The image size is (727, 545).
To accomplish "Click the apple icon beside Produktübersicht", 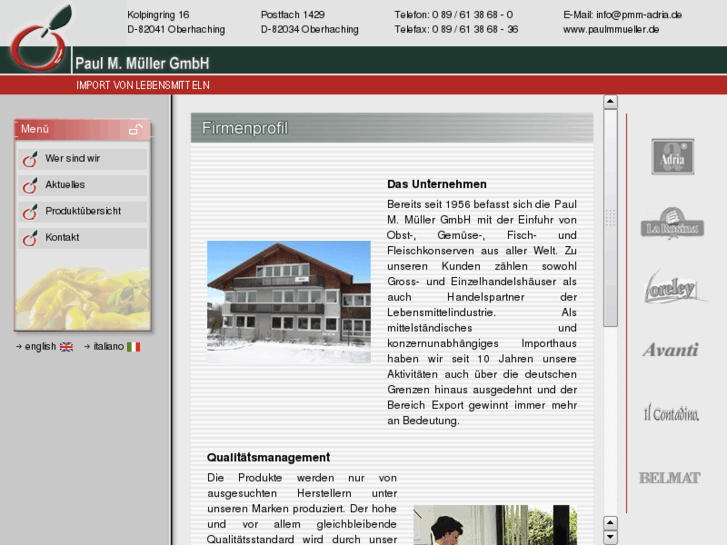I will [x=30, y=212].
